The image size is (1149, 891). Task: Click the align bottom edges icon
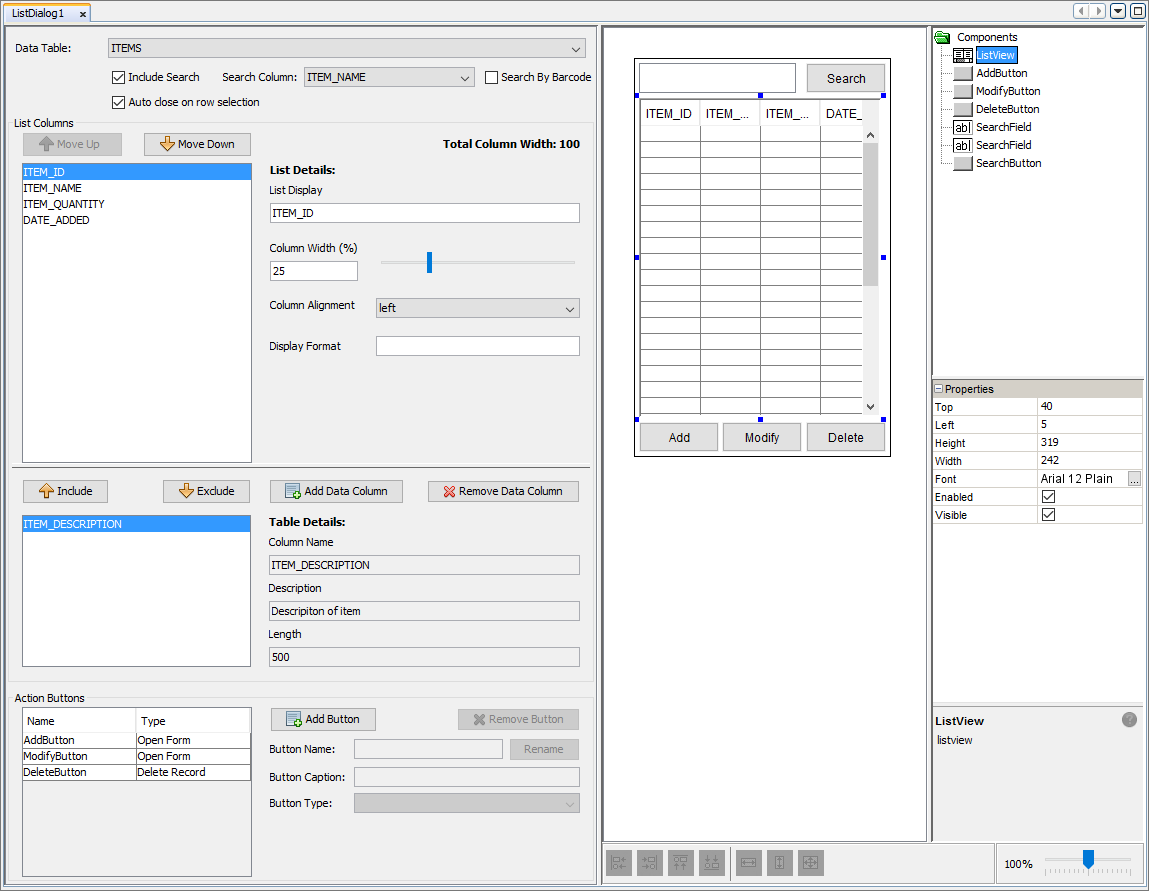[x=712, y=862]
